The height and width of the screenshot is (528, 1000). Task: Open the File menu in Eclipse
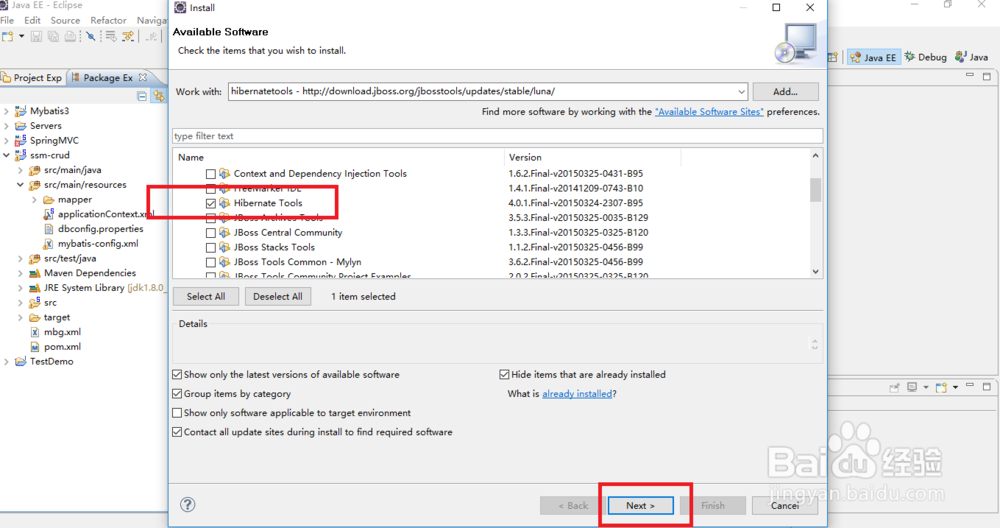pos(7,20)
